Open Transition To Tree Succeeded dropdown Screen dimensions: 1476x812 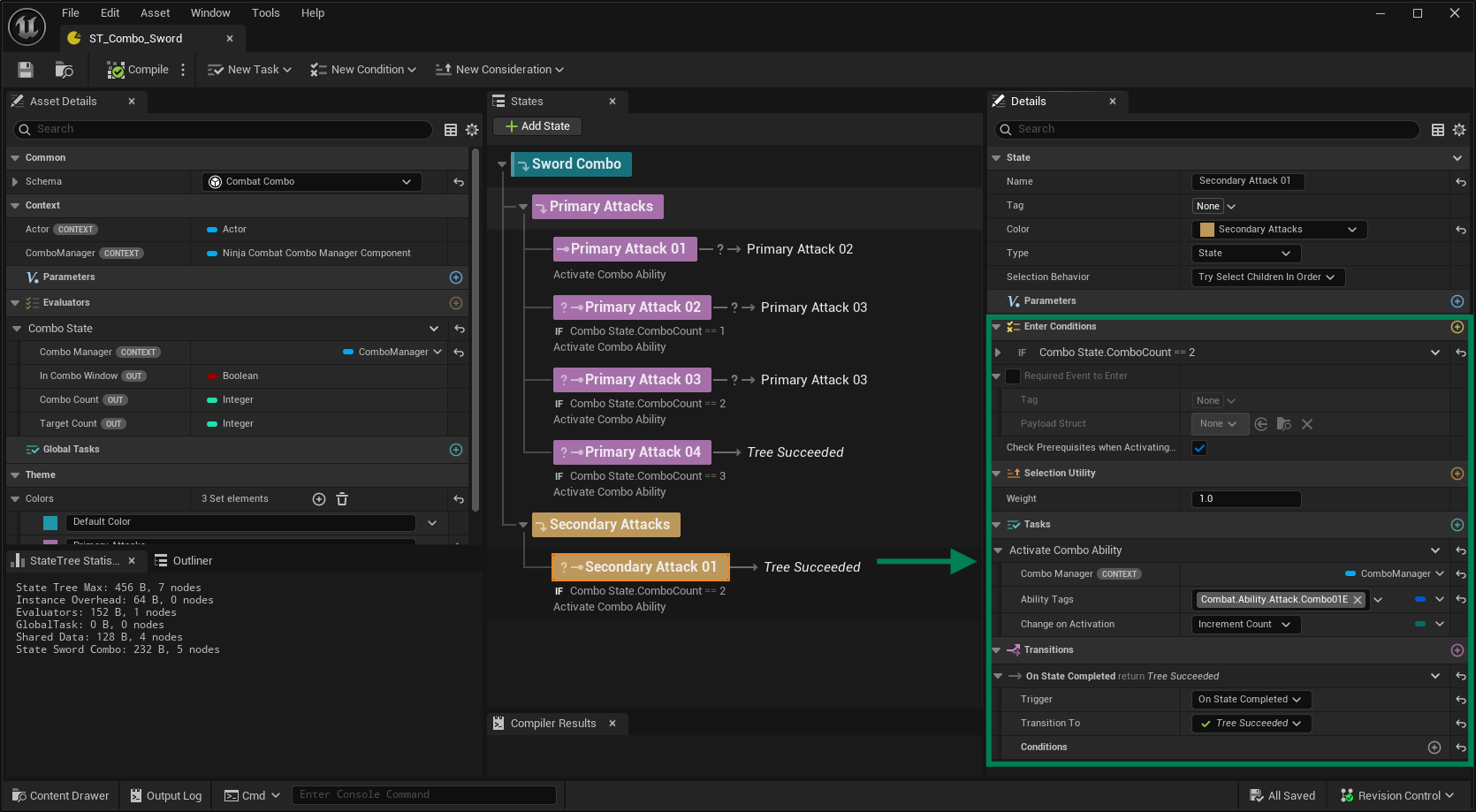click(x=1252, y=724)
